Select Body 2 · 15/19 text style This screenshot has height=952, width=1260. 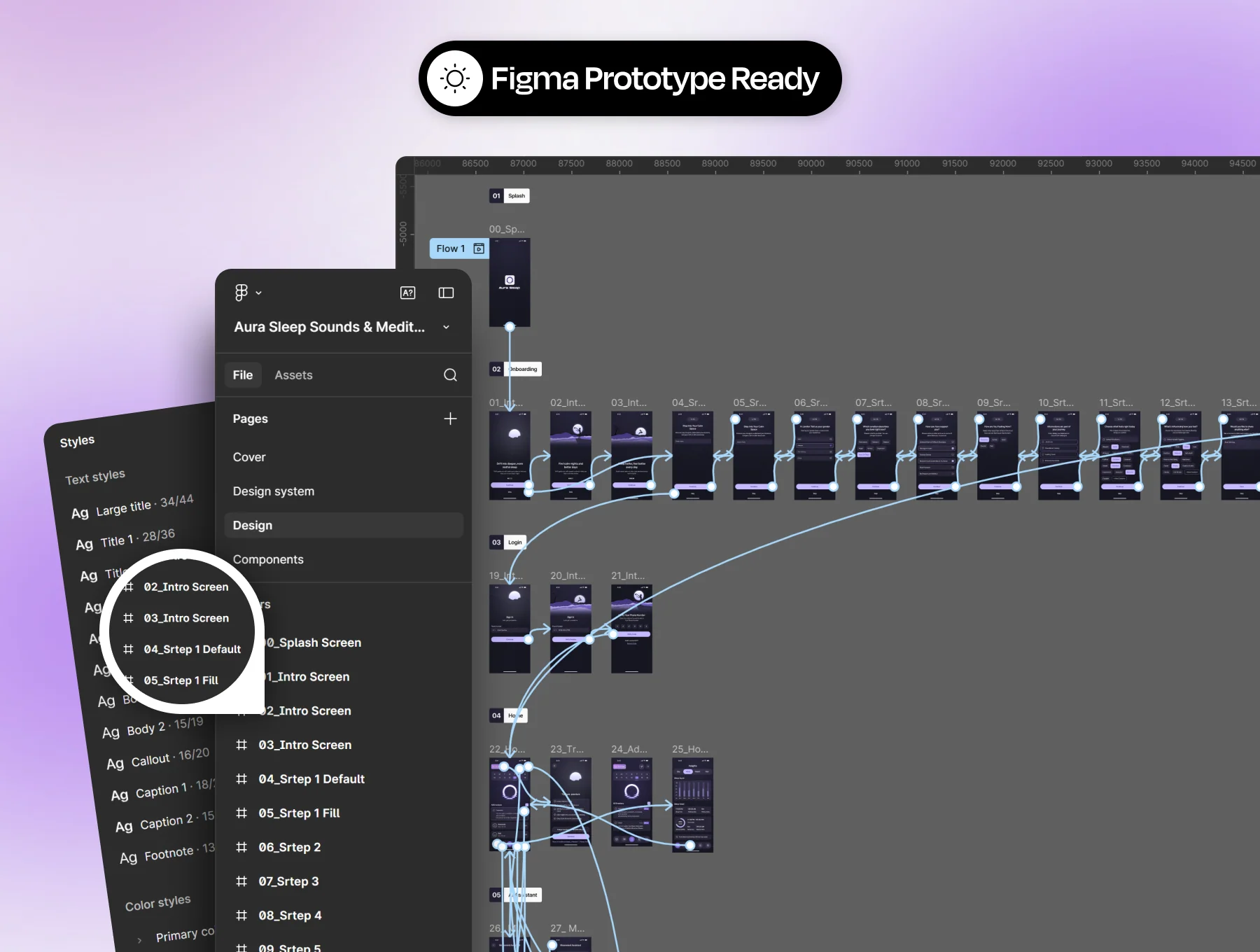tap(153, 727)
